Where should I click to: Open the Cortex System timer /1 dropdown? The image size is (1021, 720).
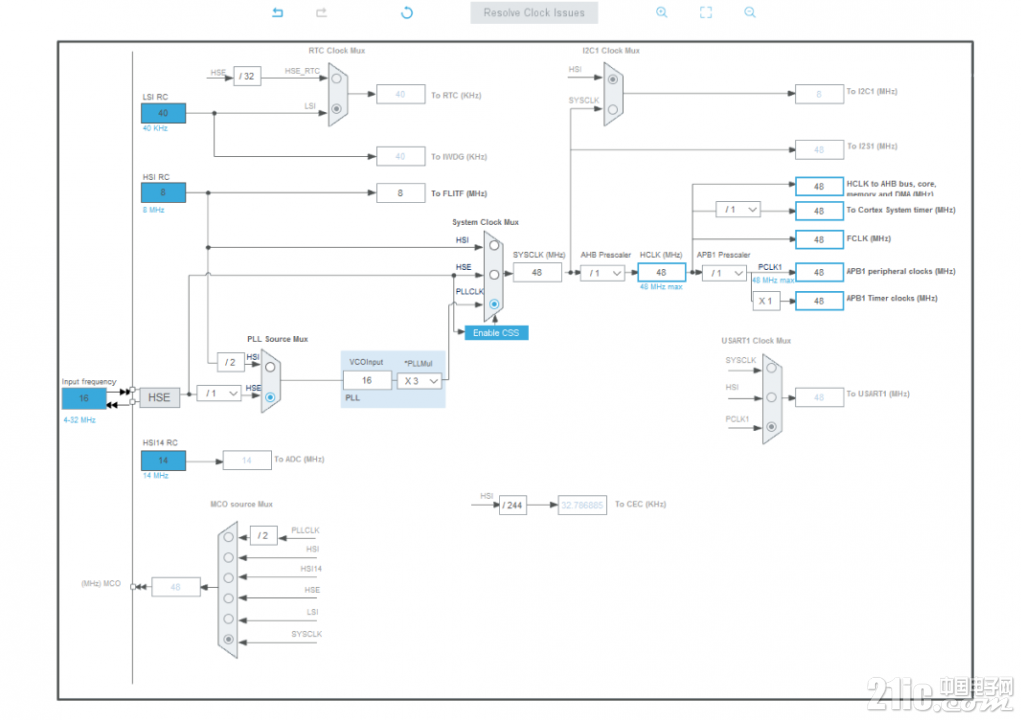tap(738, 210)
